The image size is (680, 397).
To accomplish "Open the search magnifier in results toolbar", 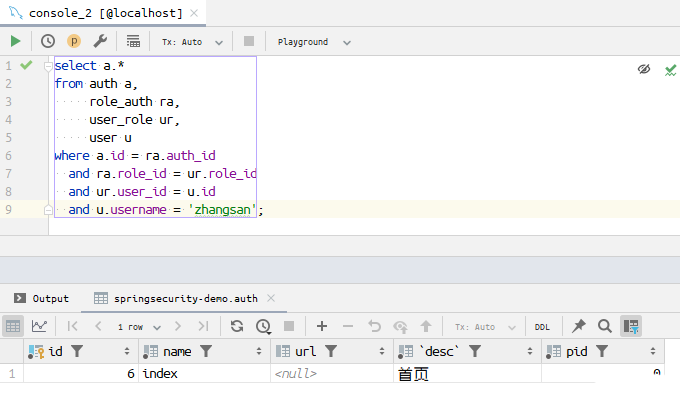I will point(605,326).
